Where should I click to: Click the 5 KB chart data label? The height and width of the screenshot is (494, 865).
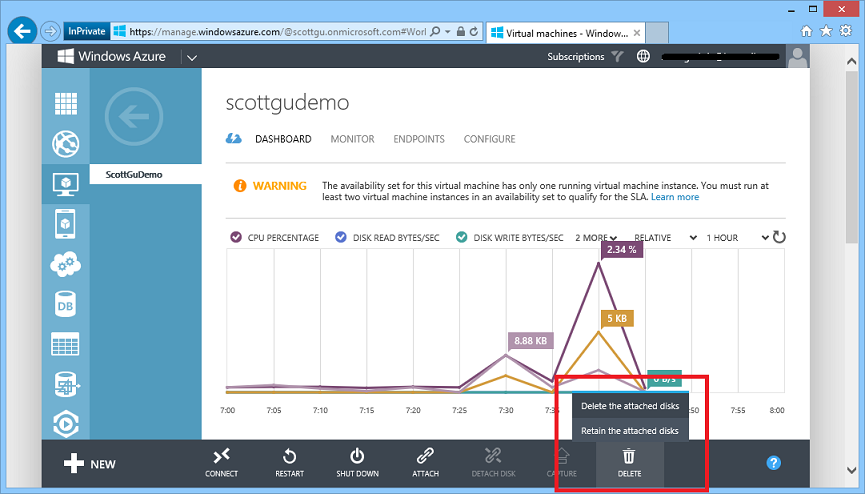(617, 318)
